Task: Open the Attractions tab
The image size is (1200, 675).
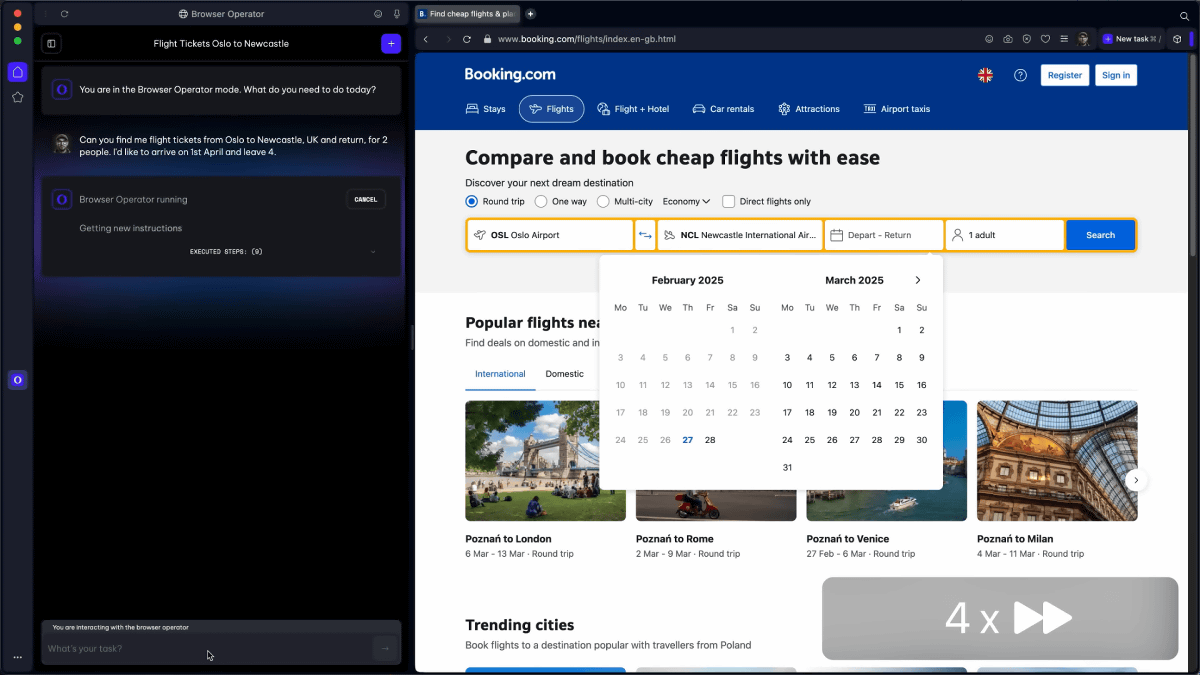Action: coord(809,109)
